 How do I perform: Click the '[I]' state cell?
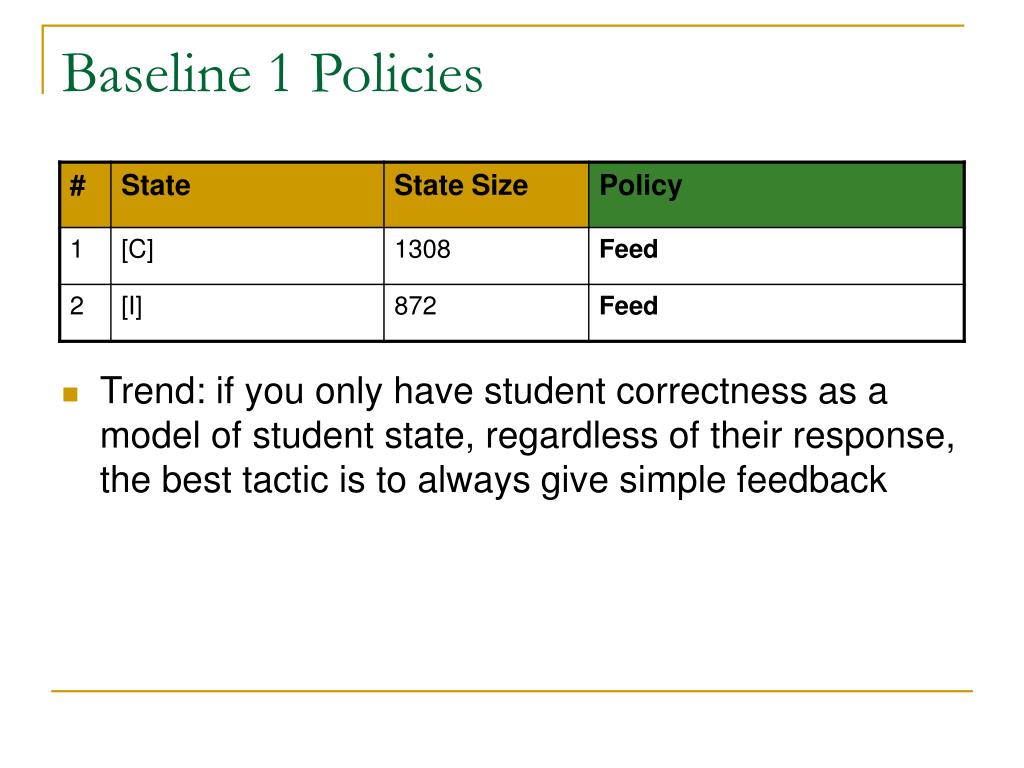(247, 312)
